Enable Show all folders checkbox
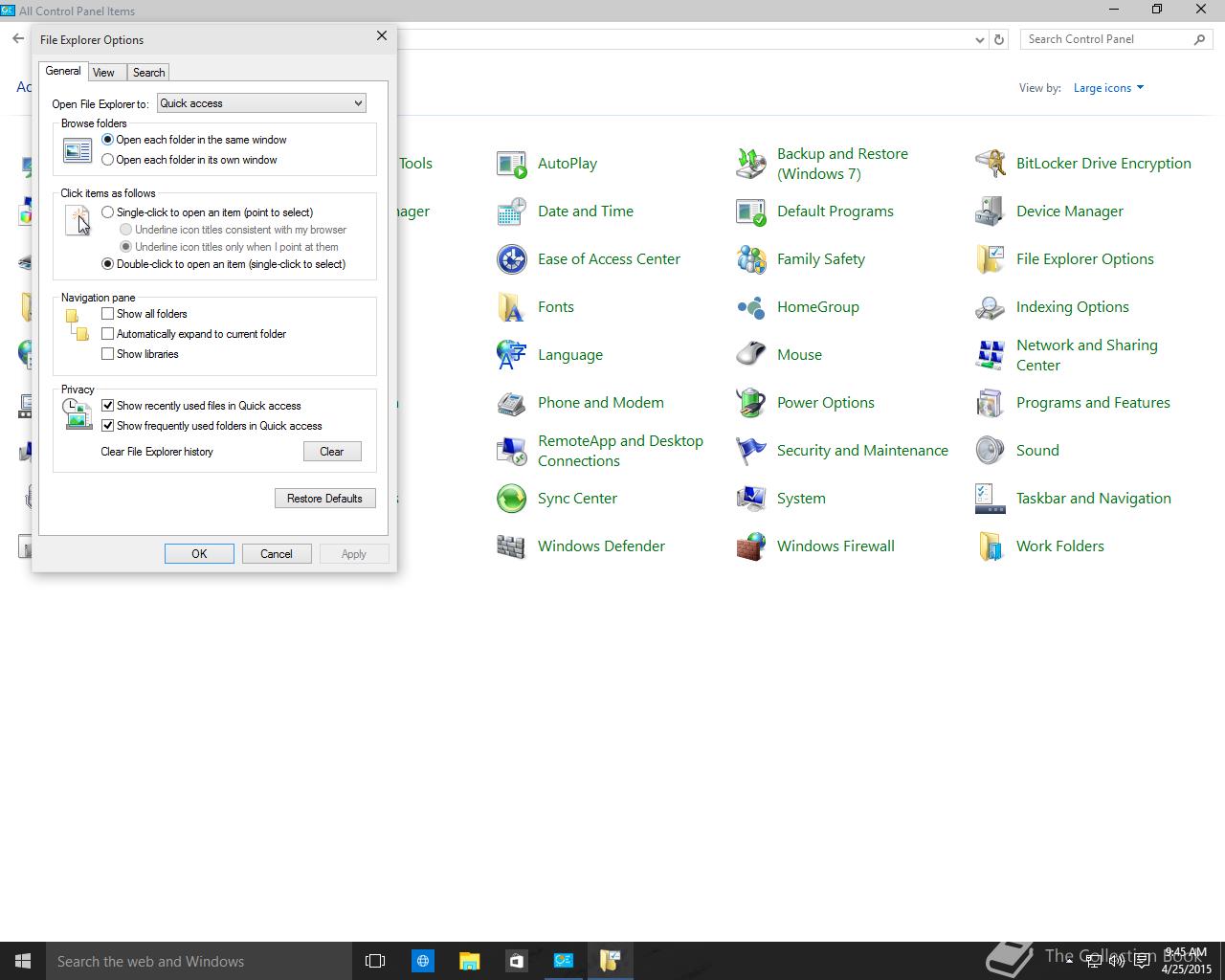 pyautogui.click(x=107, y=314)
